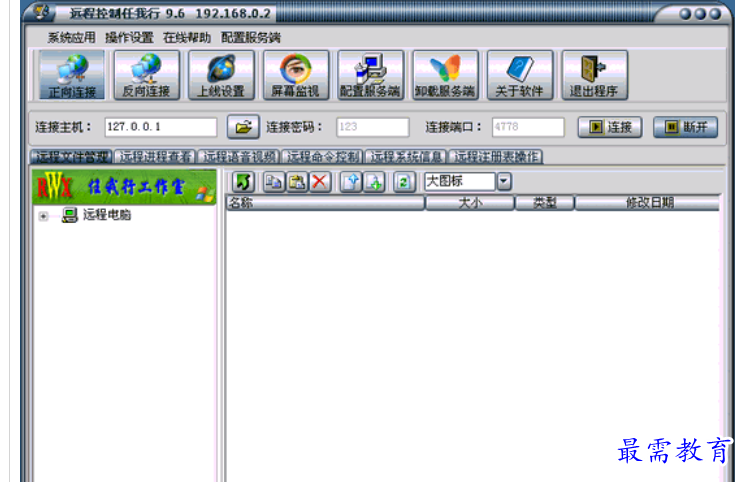Sort by the 类型 column header
The image size is (739, 482).
[545, 203]
